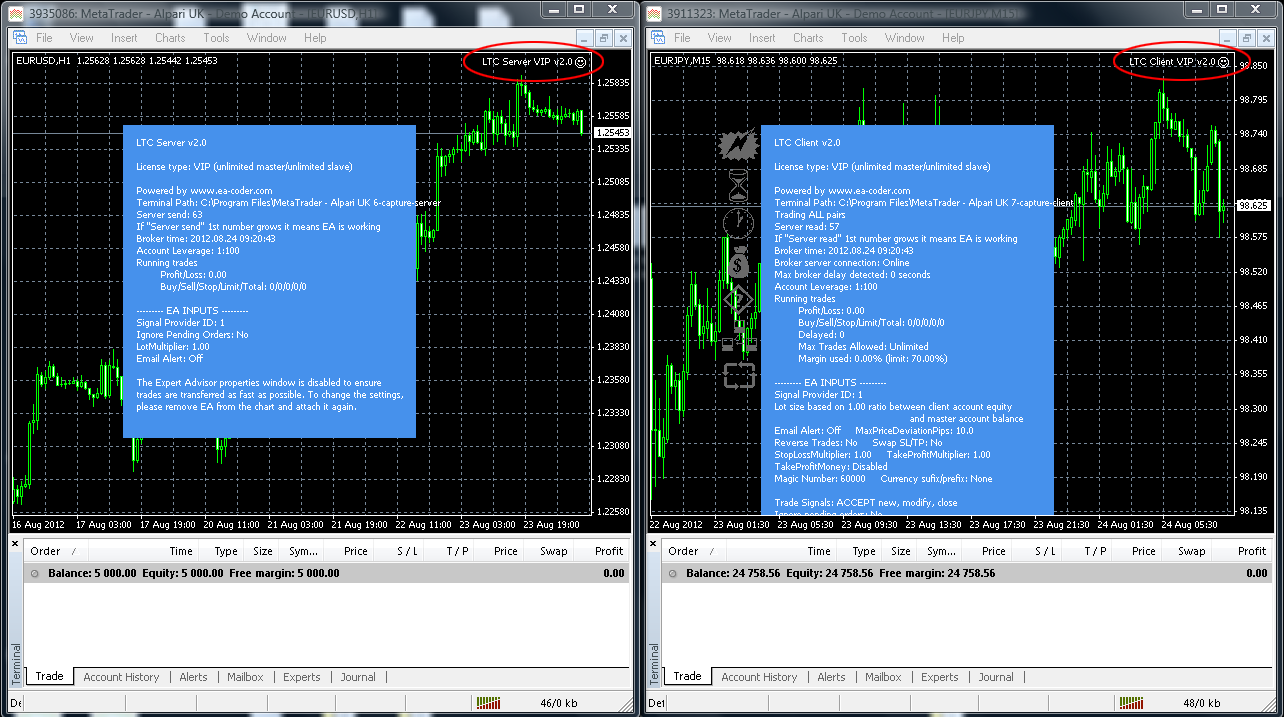Open the Insert menu in the EURJPY window
This screenshot has height=717, width=1284.
(763, 38)
